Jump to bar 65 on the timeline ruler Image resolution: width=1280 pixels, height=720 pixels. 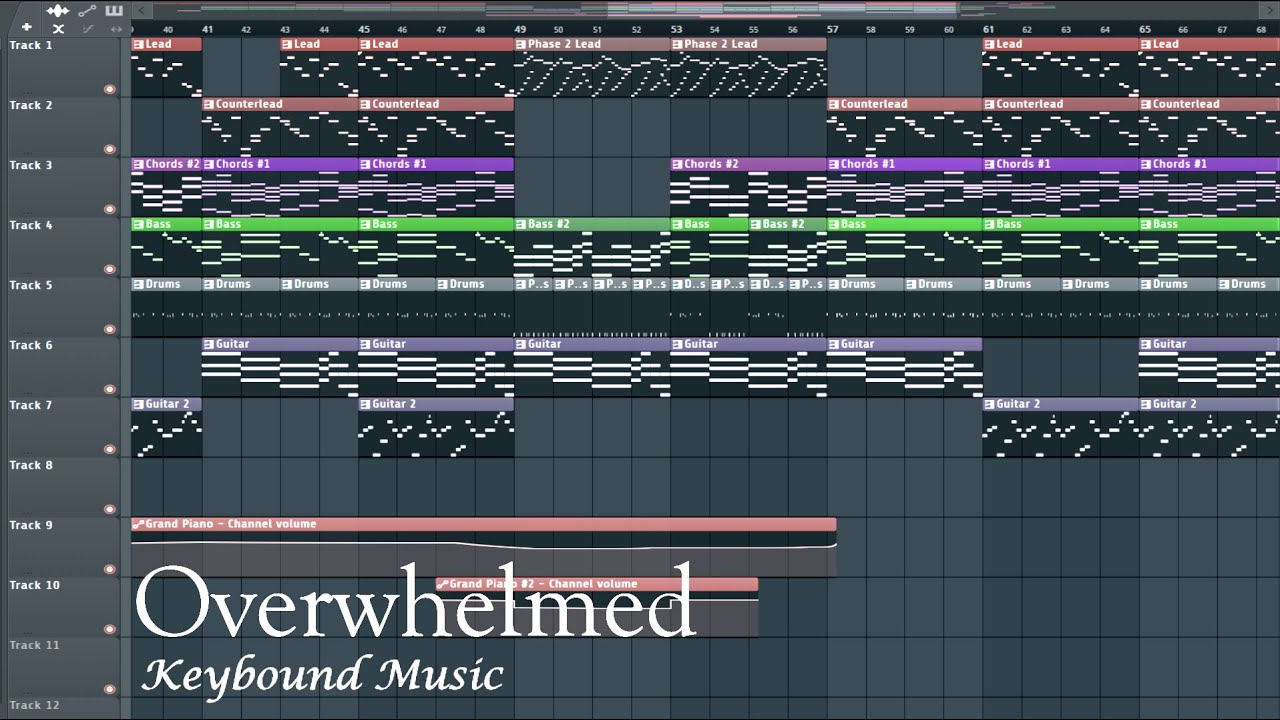(x=1144, y=29)
